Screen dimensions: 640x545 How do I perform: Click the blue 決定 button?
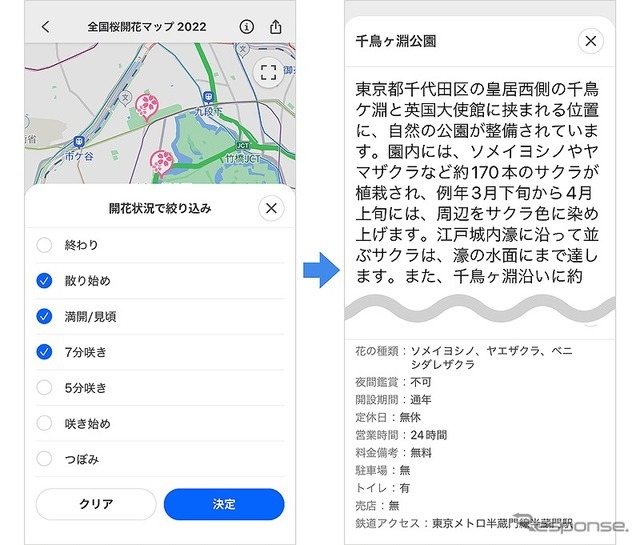224,504
